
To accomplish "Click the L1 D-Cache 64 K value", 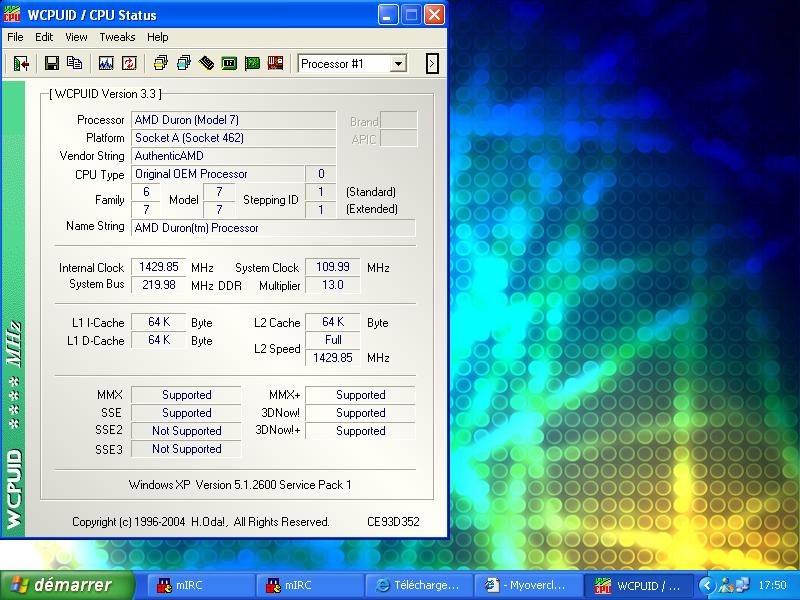I will tap(159, 340).
